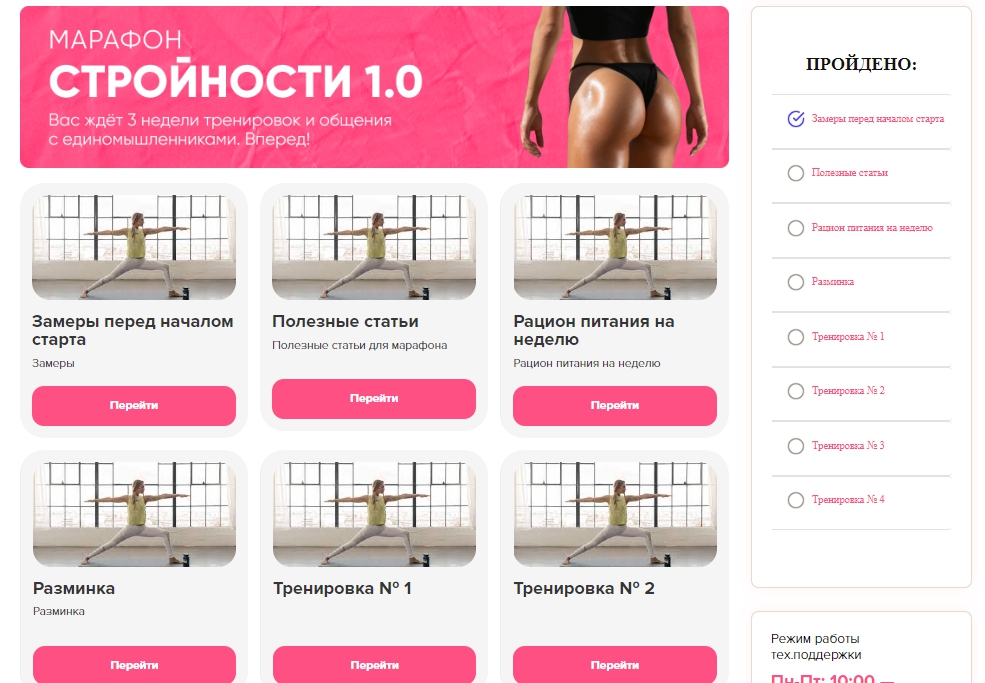Click the Замеры перед началом старта card thumbnail
Viewport: 985px width, 683px height.
tap(134, 247)
